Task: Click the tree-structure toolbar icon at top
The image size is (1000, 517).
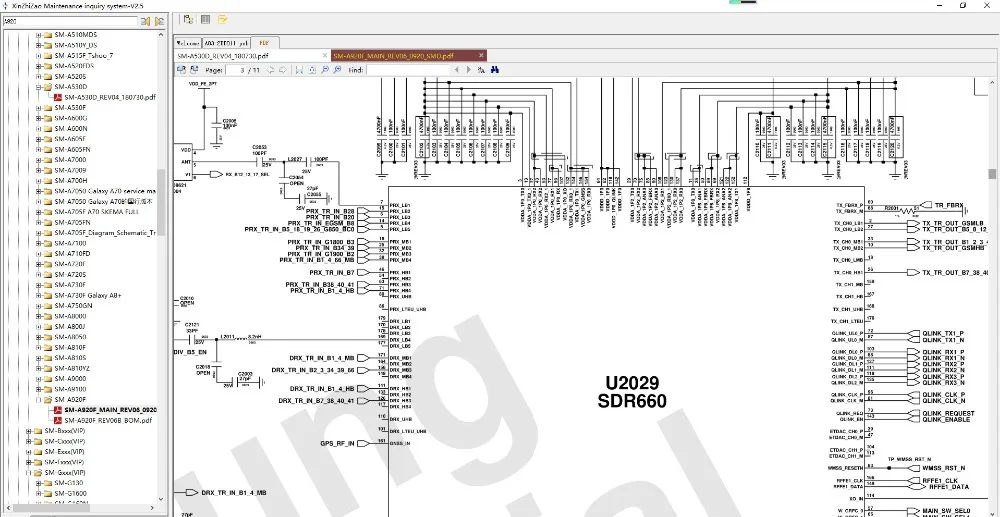Action: click(x=188, y=19)
